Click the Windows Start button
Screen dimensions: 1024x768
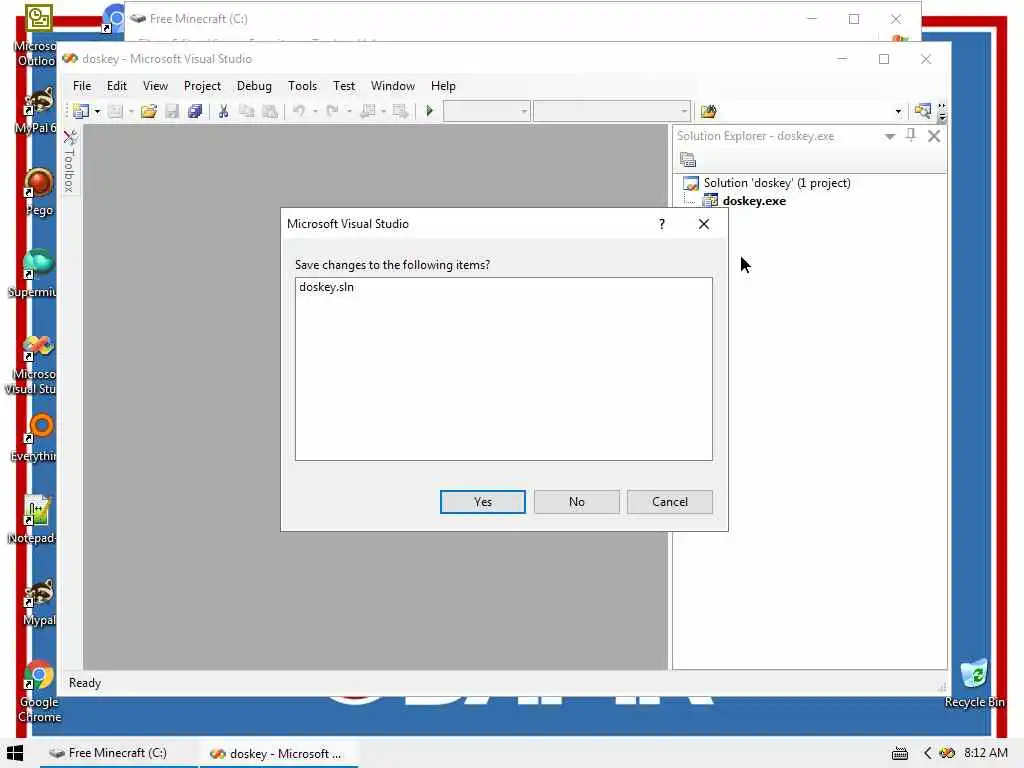(15, 753)
